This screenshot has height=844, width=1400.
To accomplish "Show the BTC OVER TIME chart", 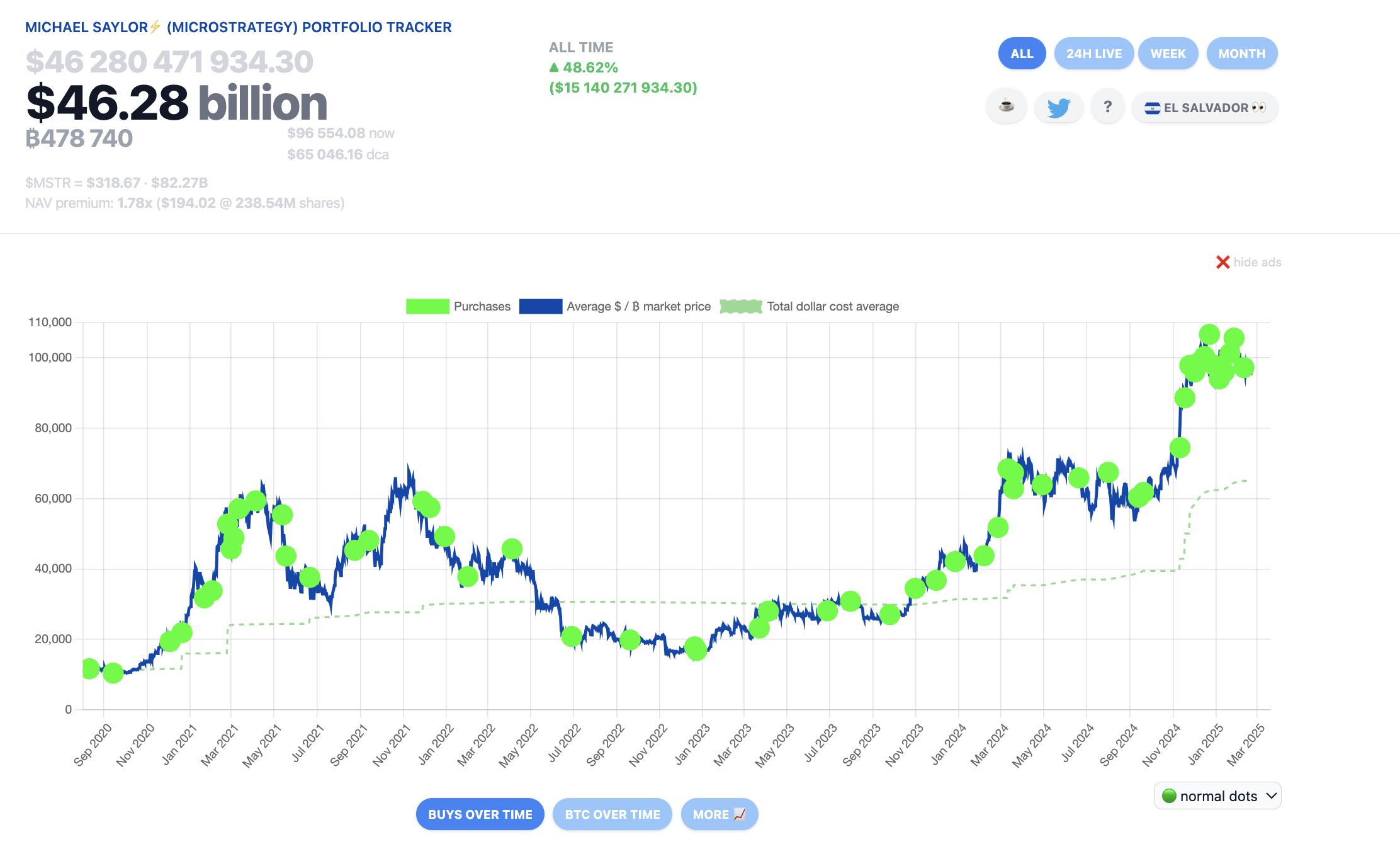I will pyautogui.click(x=612, y=814).
